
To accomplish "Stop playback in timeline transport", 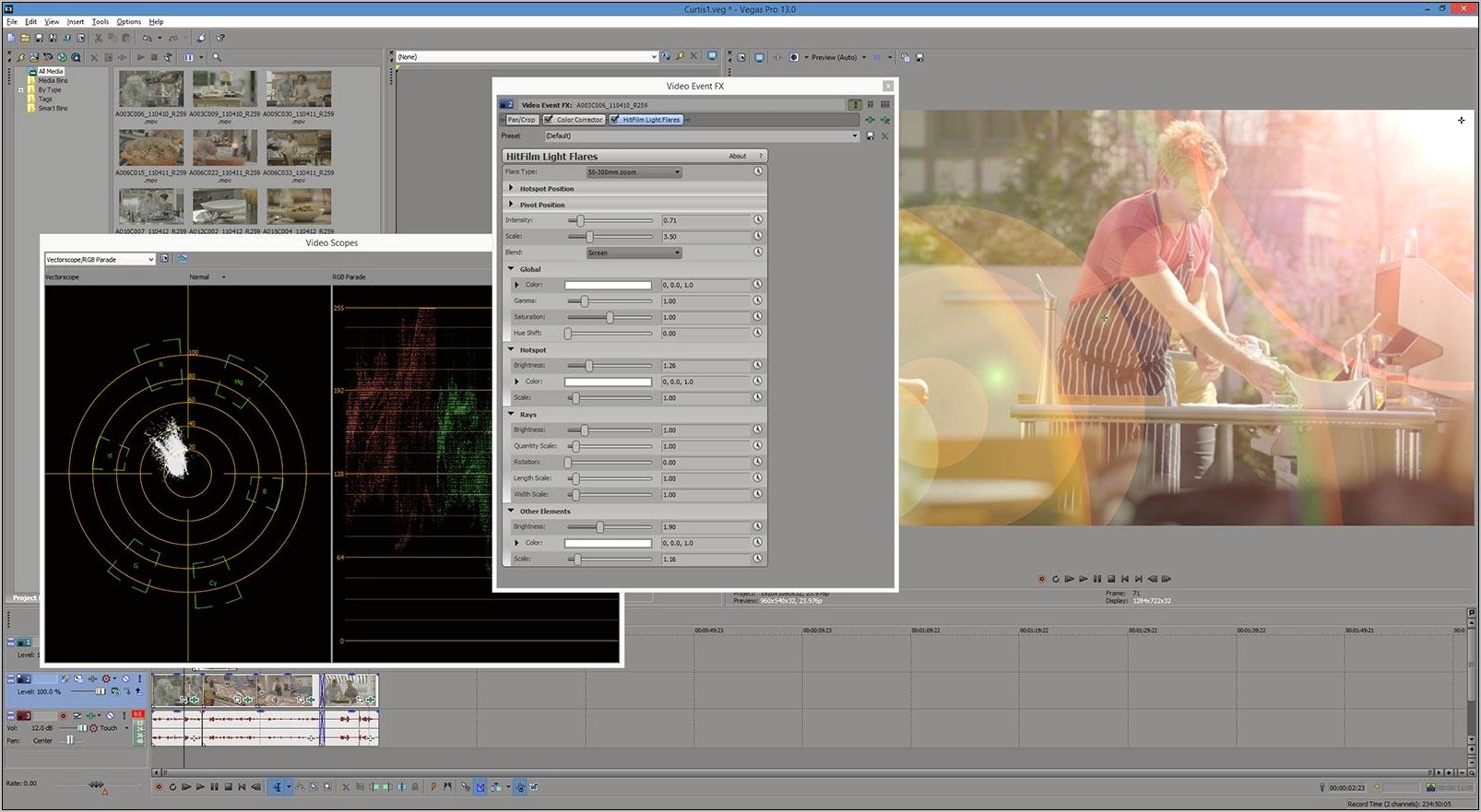I will (x=229, y=787).
